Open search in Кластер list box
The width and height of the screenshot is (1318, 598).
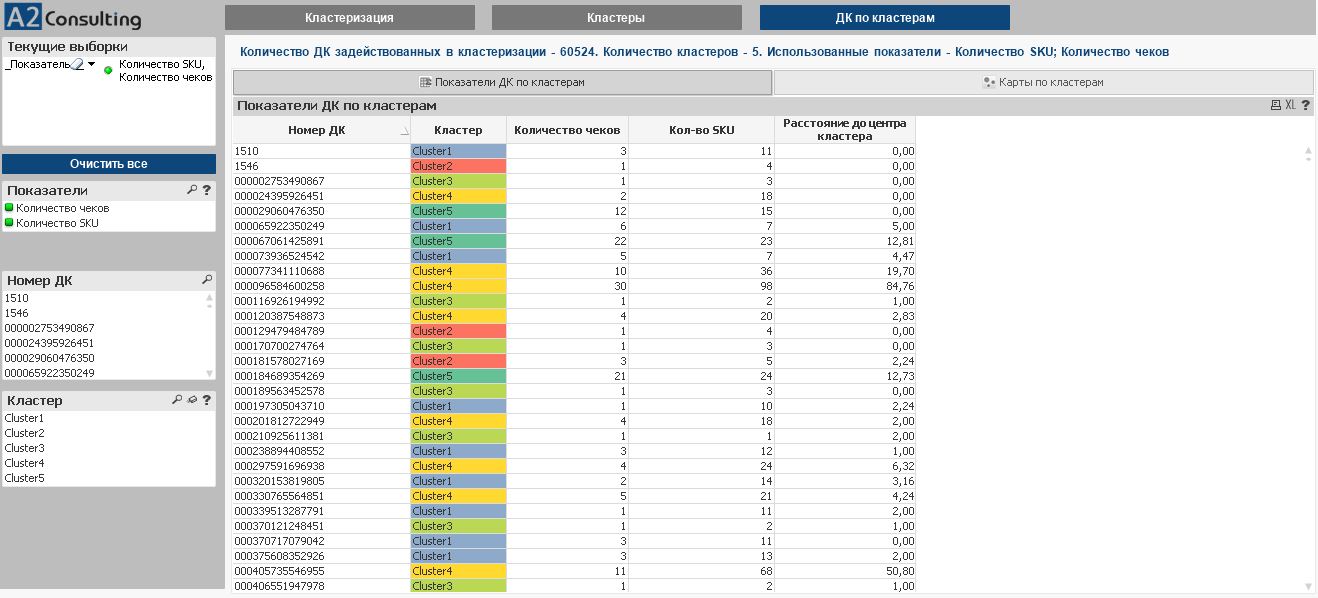177,400
